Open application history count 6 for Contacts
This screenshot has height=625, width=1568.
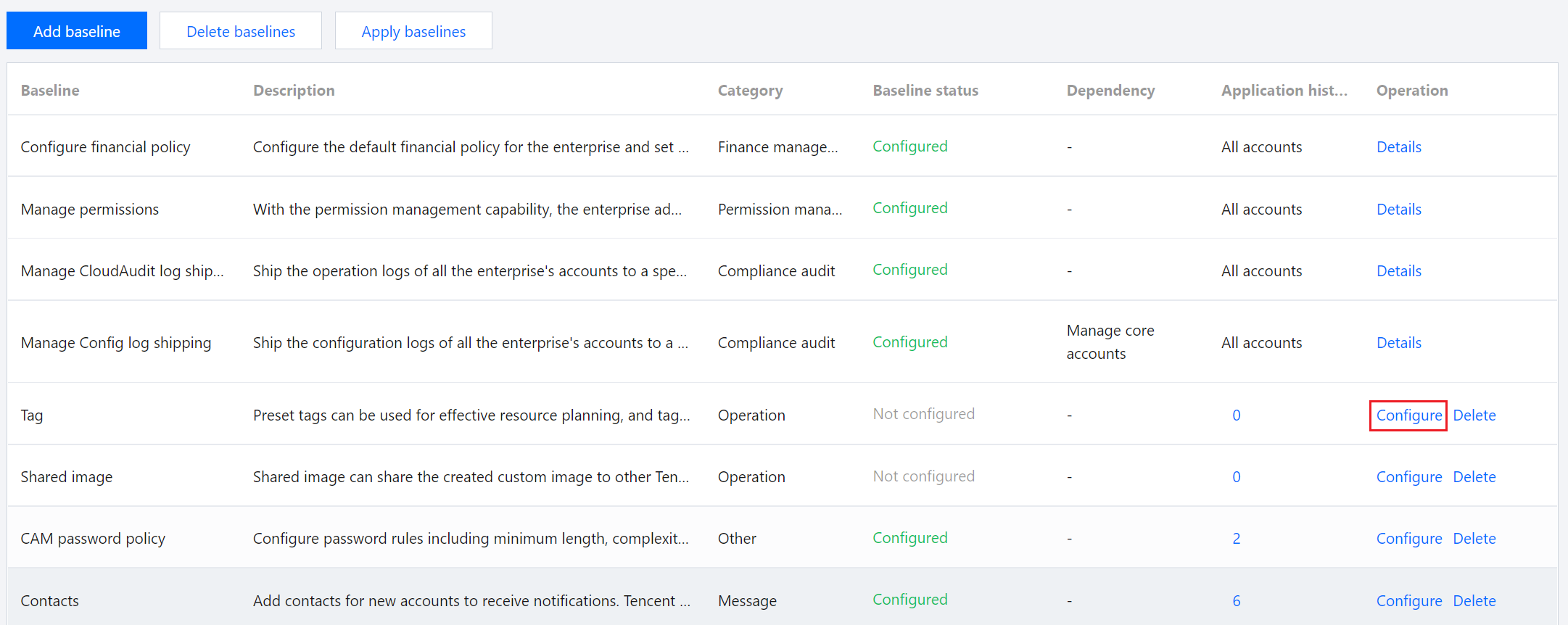[x=1236, y=601]
